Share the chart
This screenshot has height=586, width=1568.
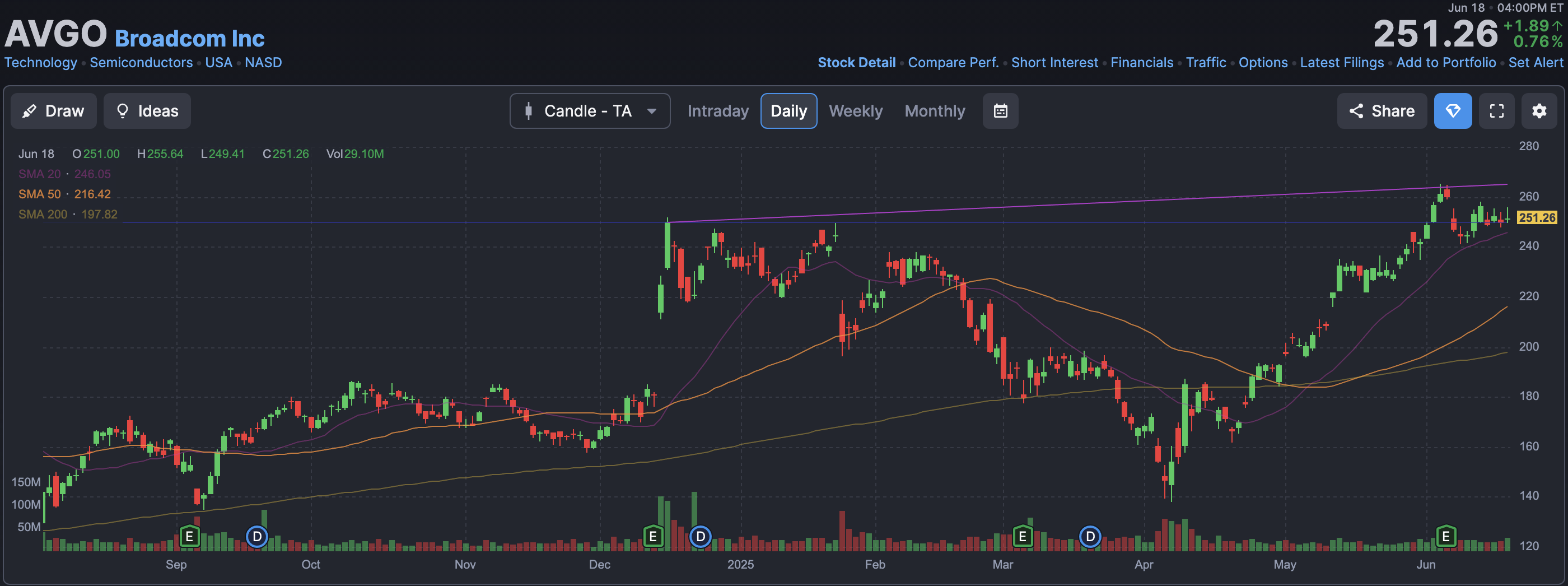coord(1382,111)
